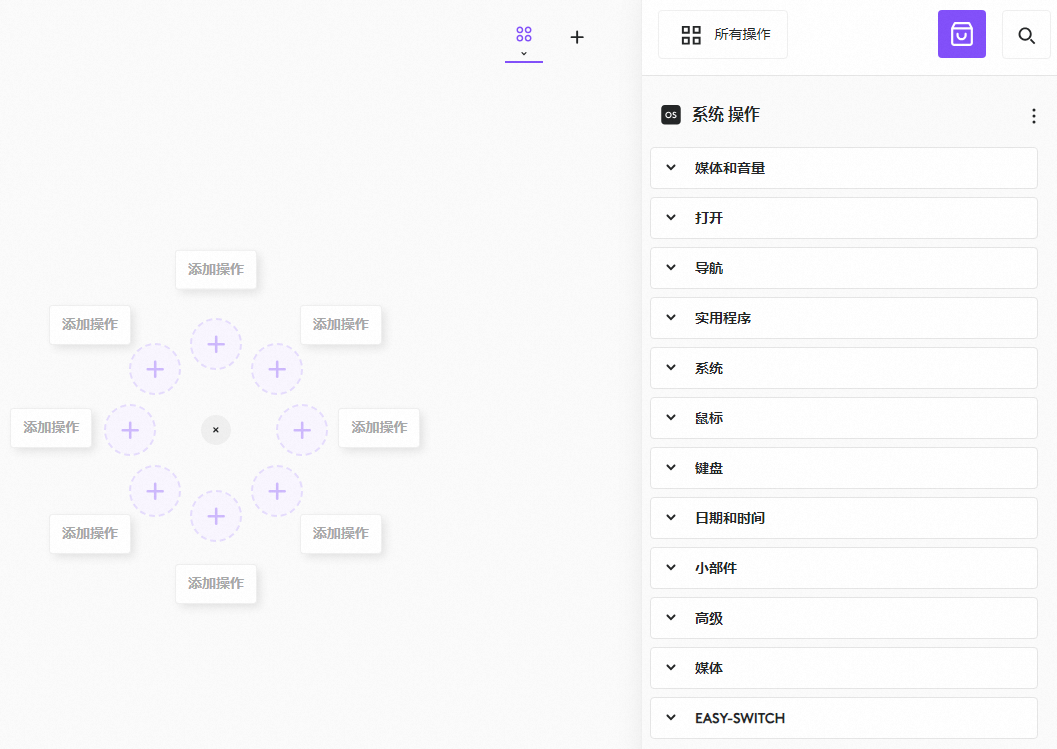The height and width of the screenshot is (749, 1057).
Task: Expand the EASY-SWITCH category
Action: click(843, 718)
